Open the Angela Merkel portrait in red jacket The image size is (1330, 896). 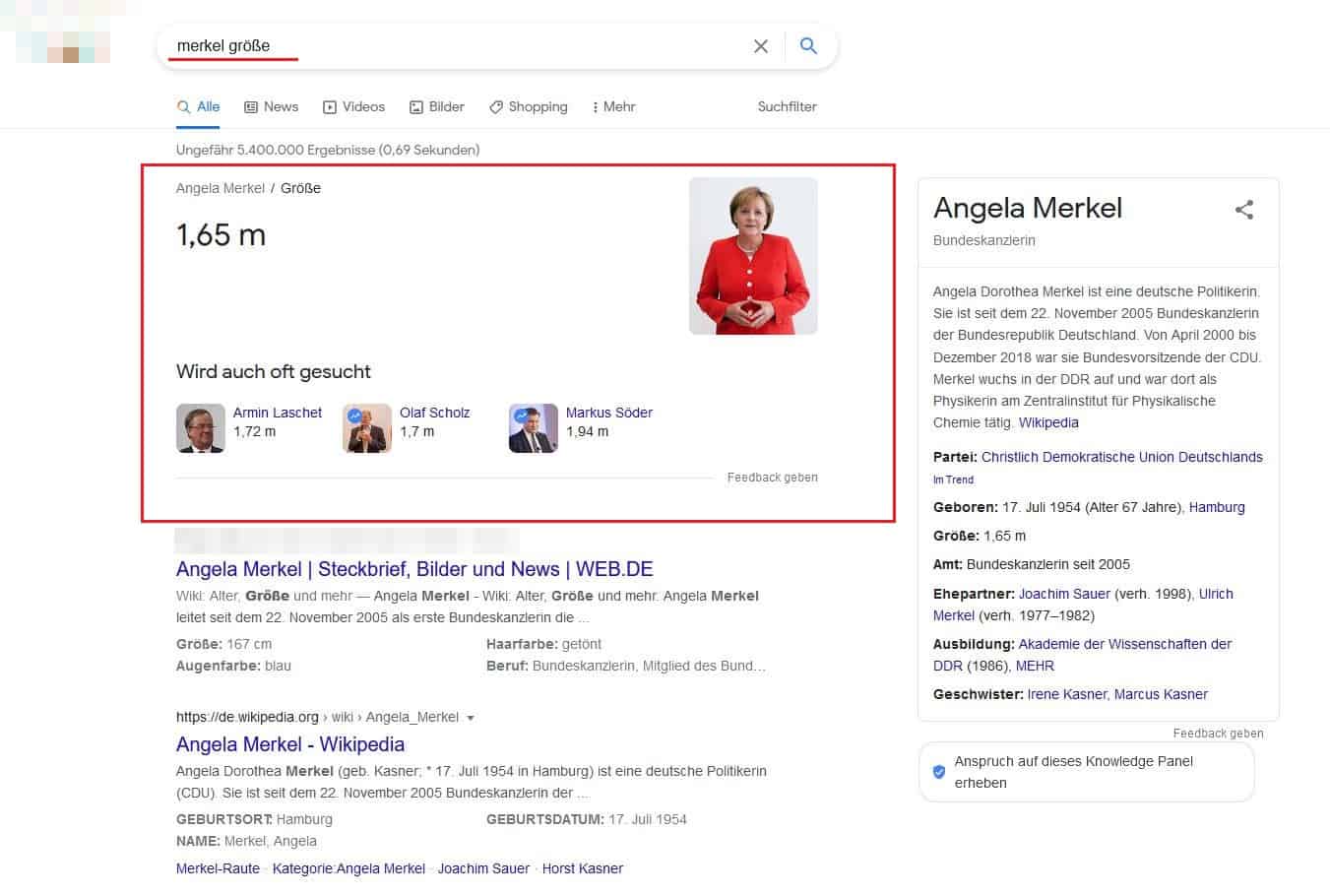tap(753, 256)
